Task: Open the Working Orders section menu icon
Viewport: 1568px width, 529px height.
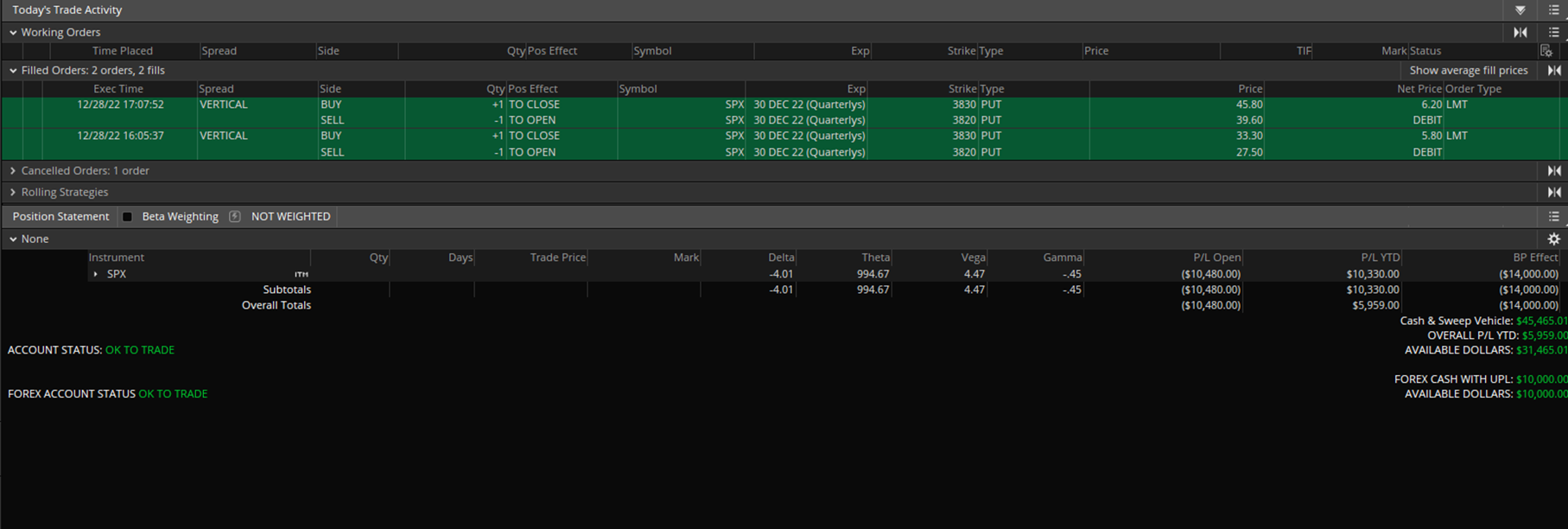Action: [x=1553, y=32]
